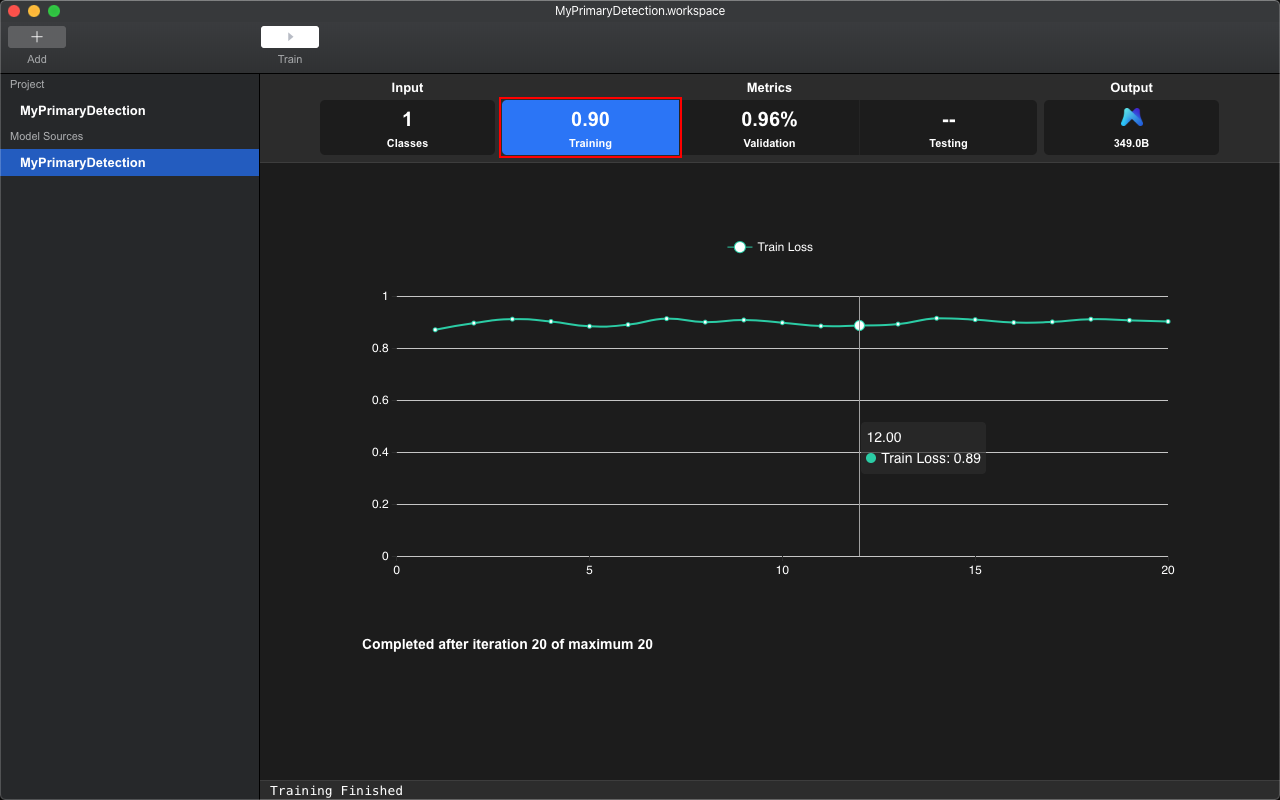Click the Training Finished status text

pos(336,791)
